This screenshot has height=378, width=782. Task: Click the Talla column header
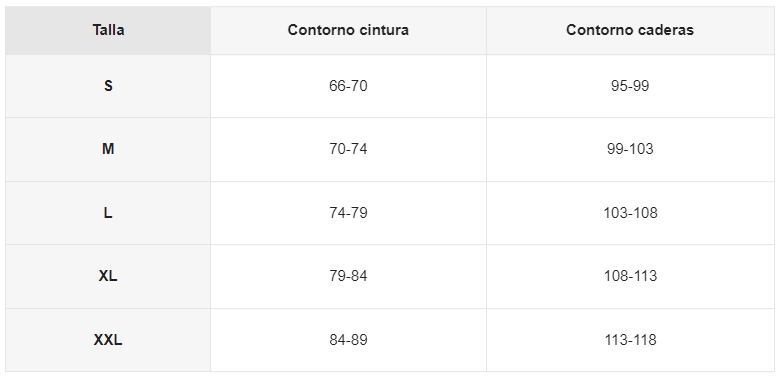(x=108, y=30)
